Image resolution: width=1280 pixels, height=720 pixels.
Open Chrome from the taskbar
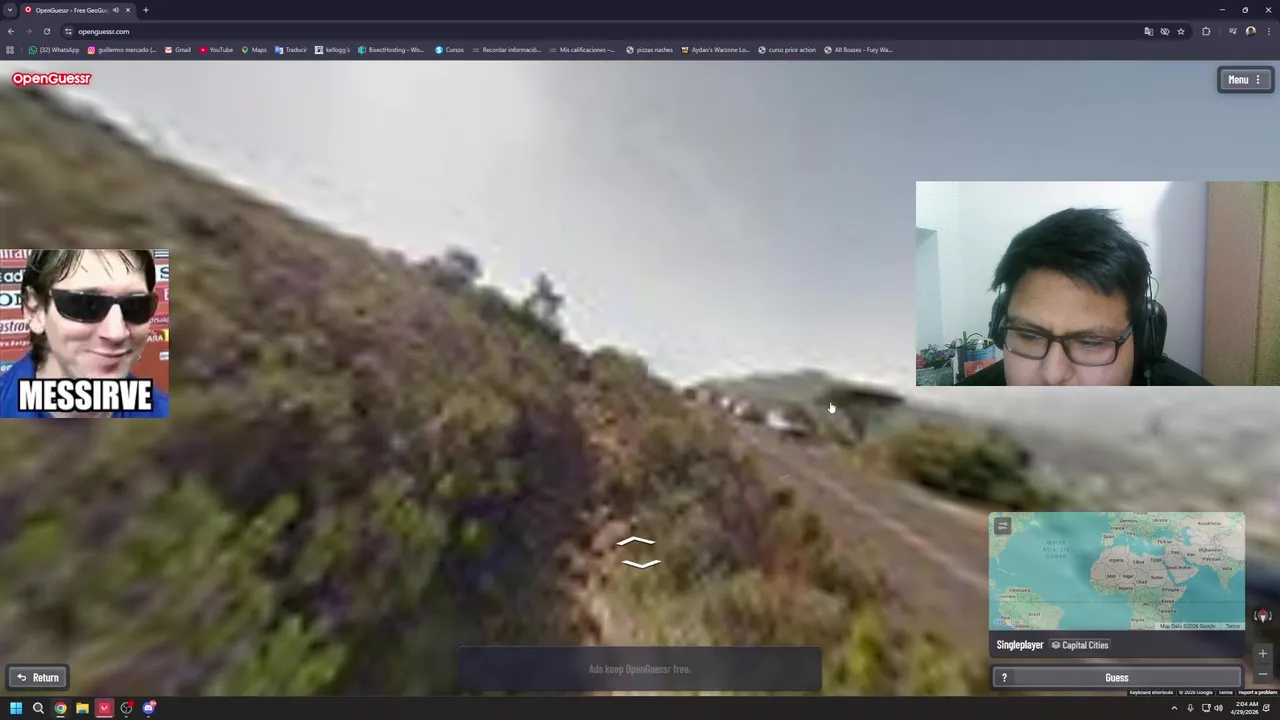[60, 708]
